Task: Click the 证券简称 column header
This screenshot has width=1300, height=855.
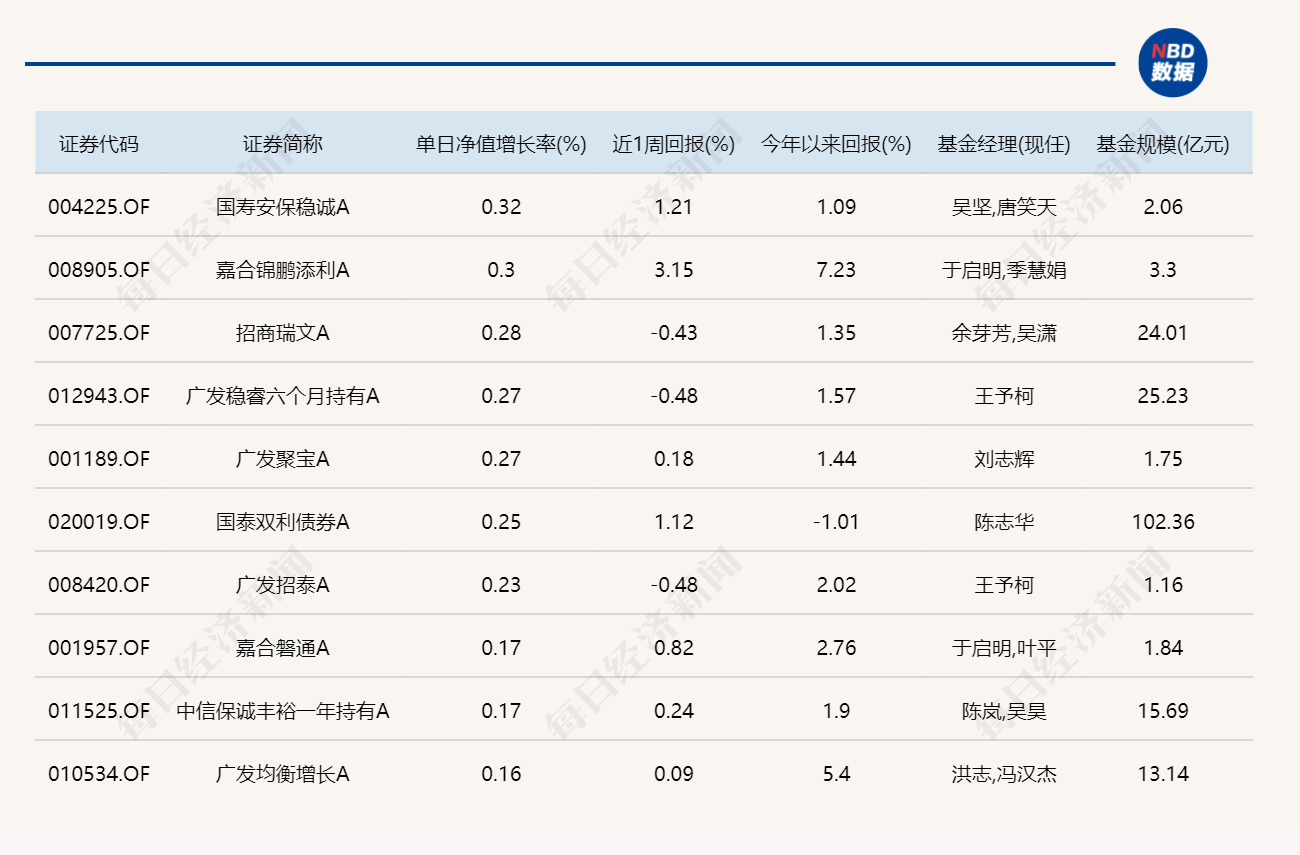Action: click(282, 144)
